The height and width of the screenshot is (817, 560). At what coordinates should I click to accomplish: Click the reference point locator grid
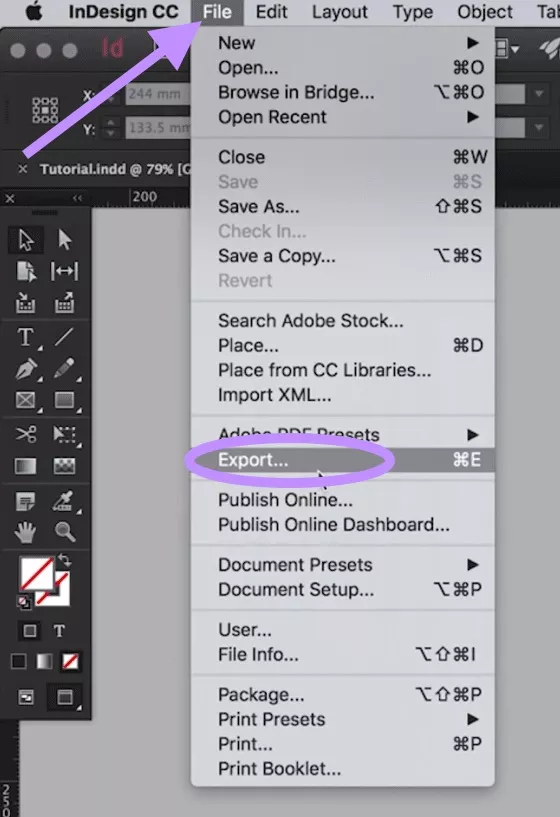click(x=45, y=110)
